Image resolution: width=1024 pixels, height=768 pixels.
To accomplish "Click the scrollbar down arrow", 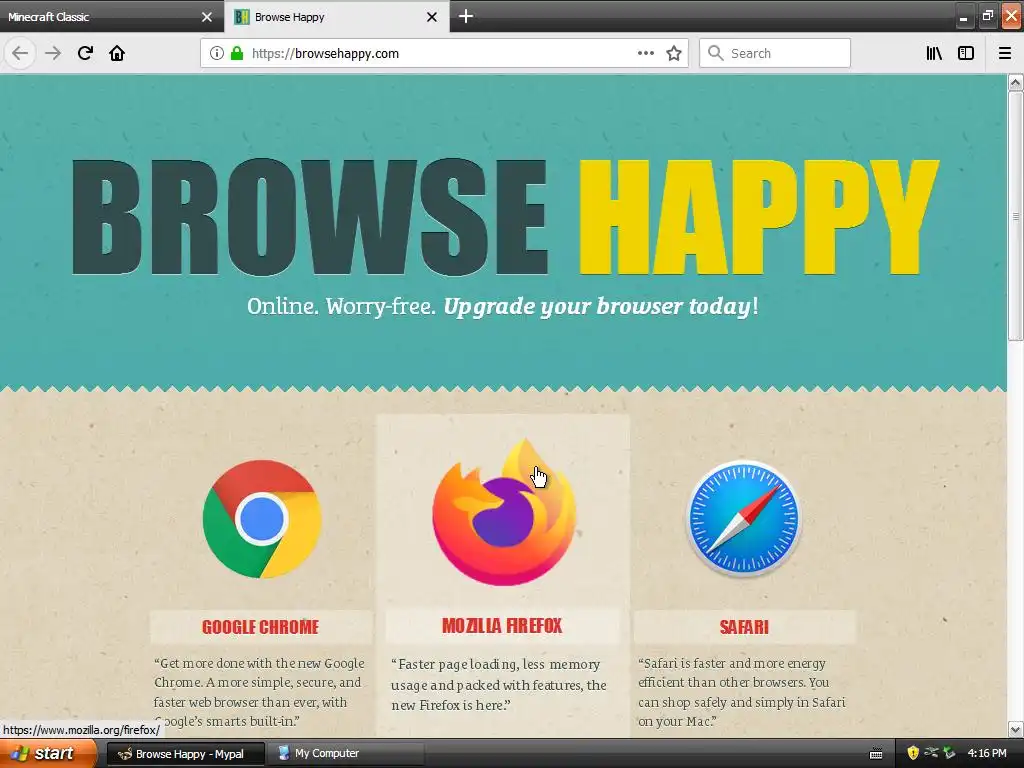I will 1015,729.
